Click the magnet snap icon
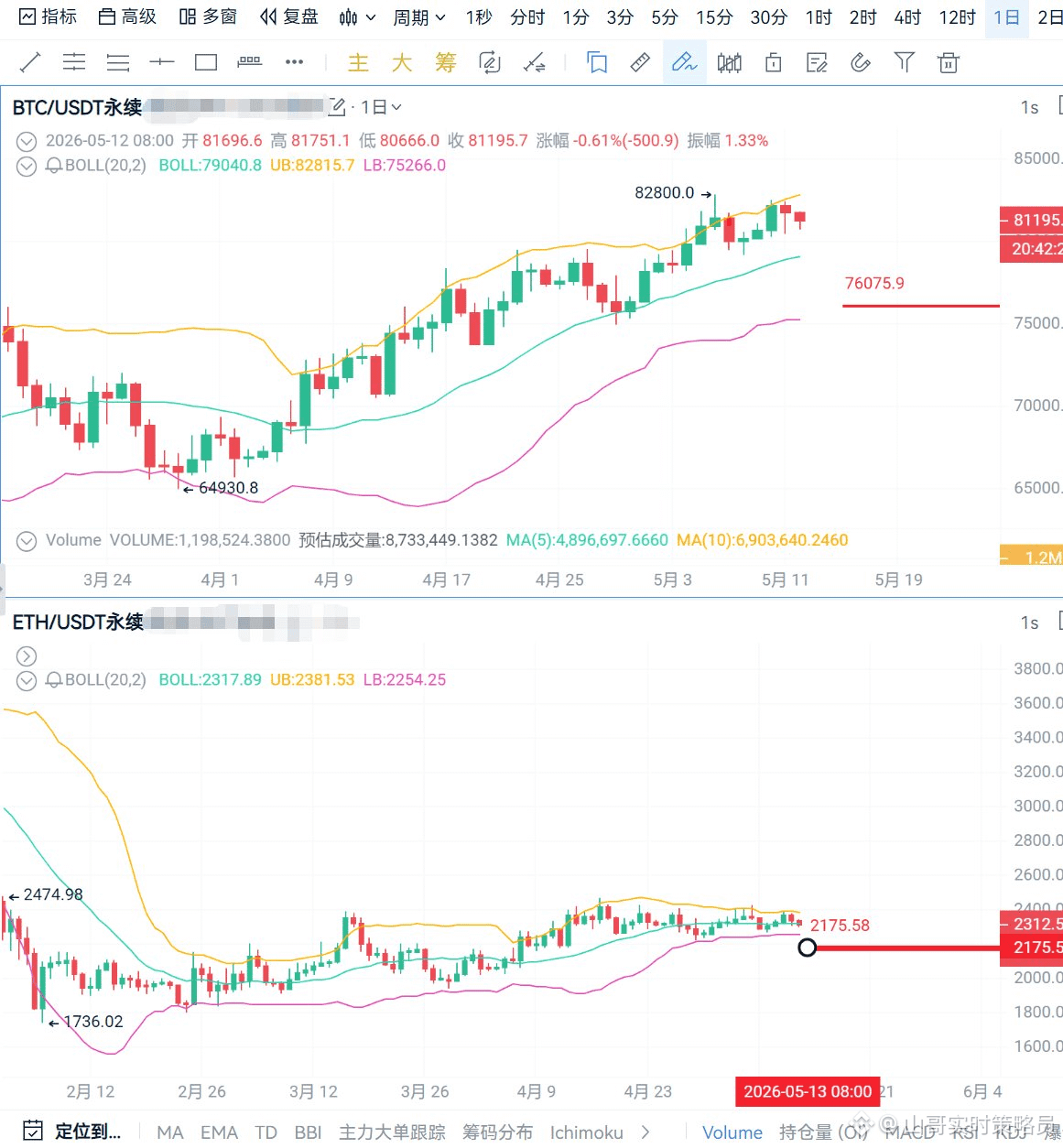Viewport: 1063px width, 1148px height. click(861, 62)
